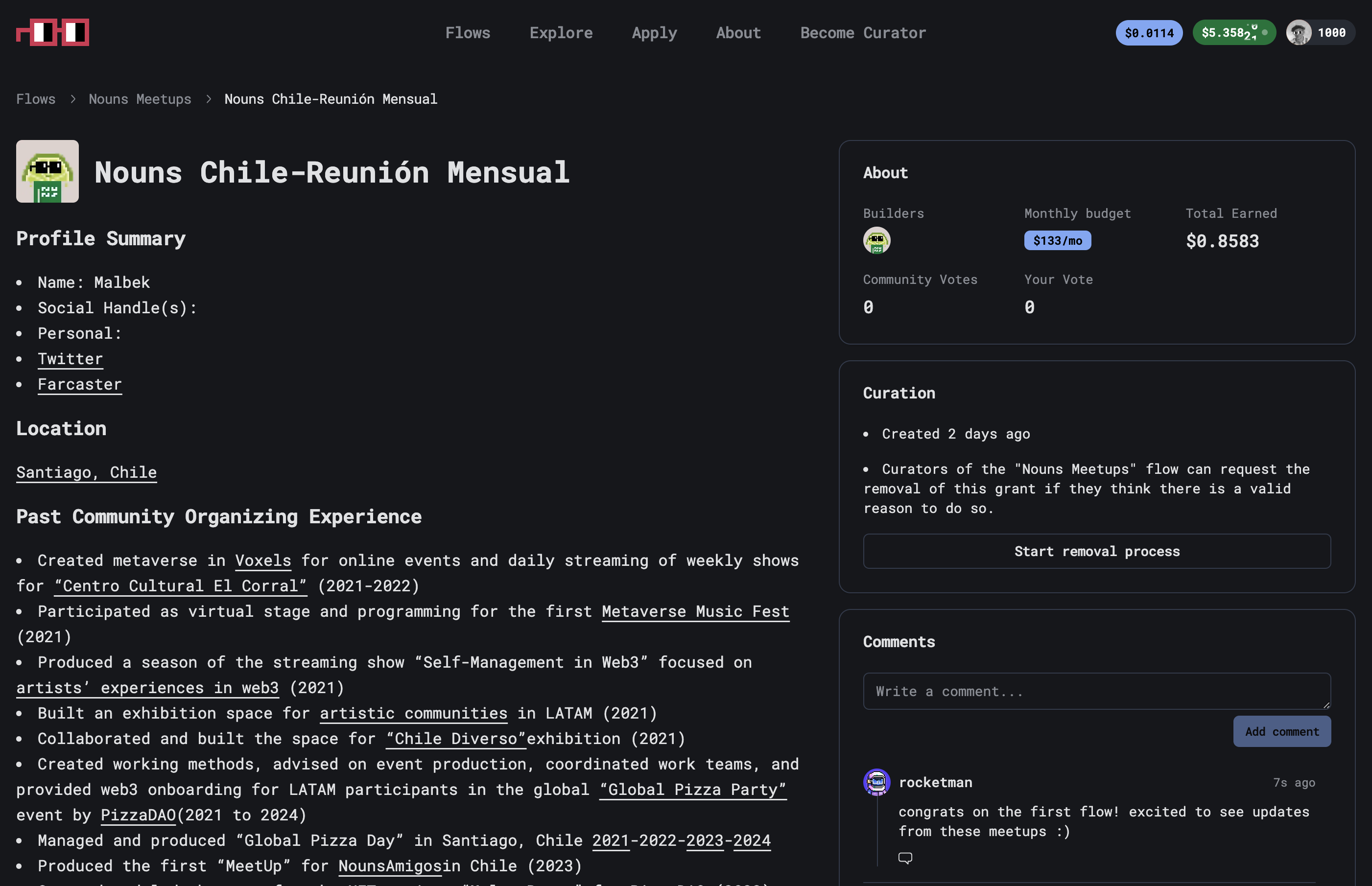Open the Santiago, Chile location link
The height and width of the screenshot is (886, 1372).
(x=86, y=472)
